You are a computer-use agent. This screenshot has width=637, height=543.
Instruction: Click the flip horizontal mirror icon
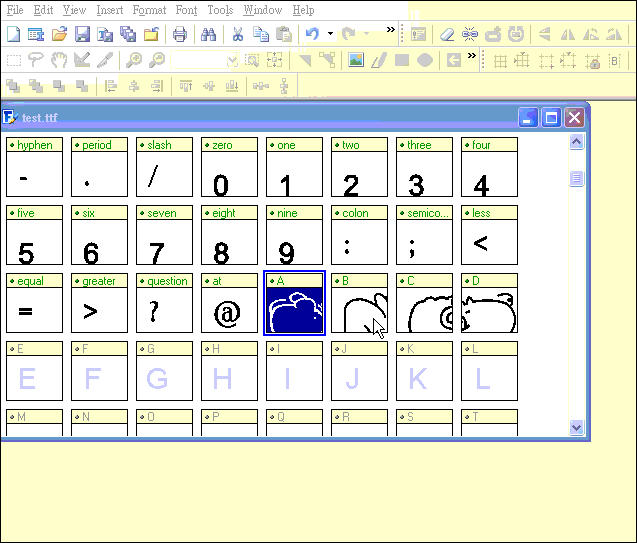(x=568, y=35)
